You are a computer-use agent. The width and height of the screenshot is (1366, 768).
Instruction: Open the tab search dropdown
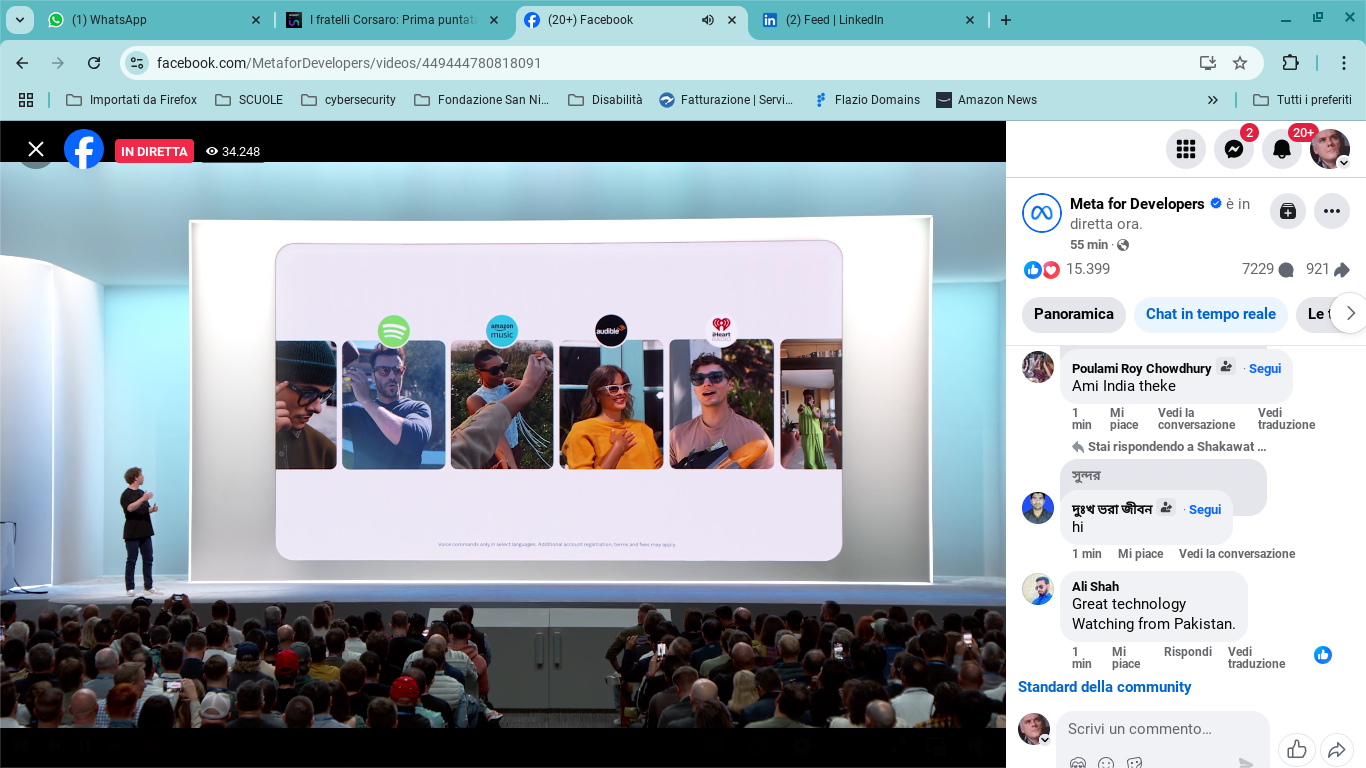pyautogui.click(x=19, y=20)
